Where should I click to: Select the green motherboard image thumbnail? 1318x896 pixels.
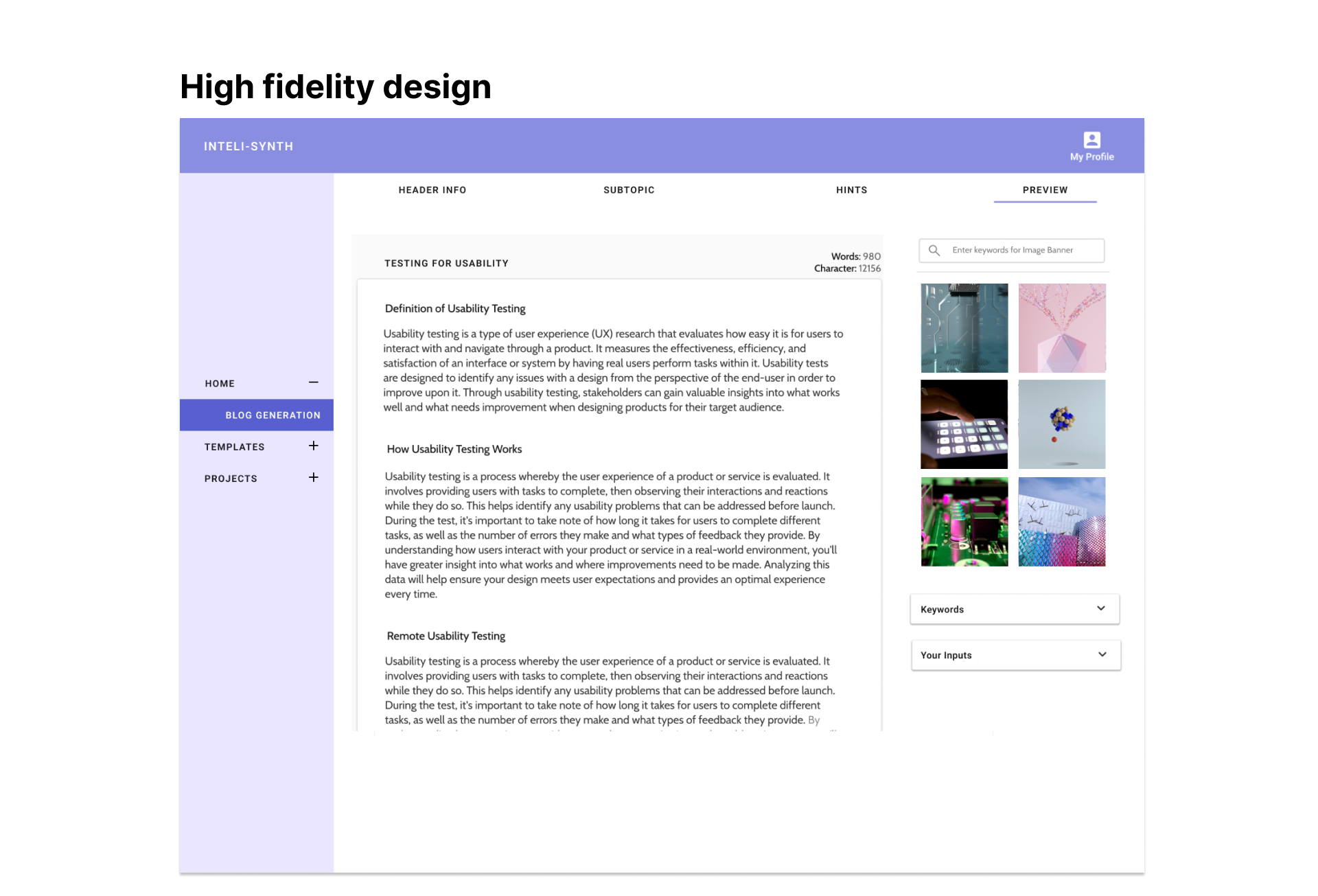[x=964, y=522]
